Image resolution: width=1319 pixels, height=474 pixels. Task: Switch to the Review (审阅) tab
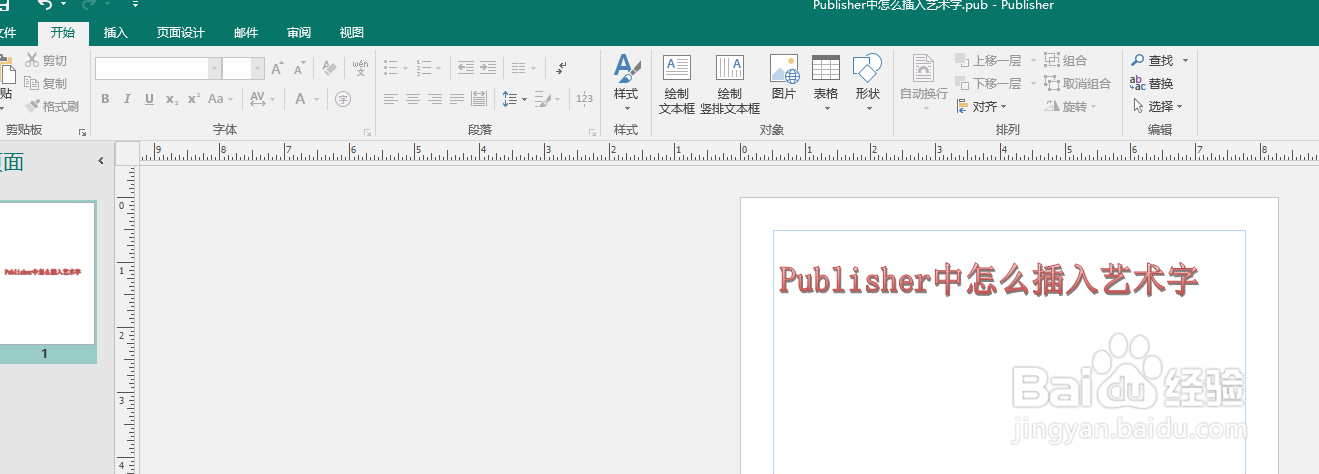click(299, 33)
